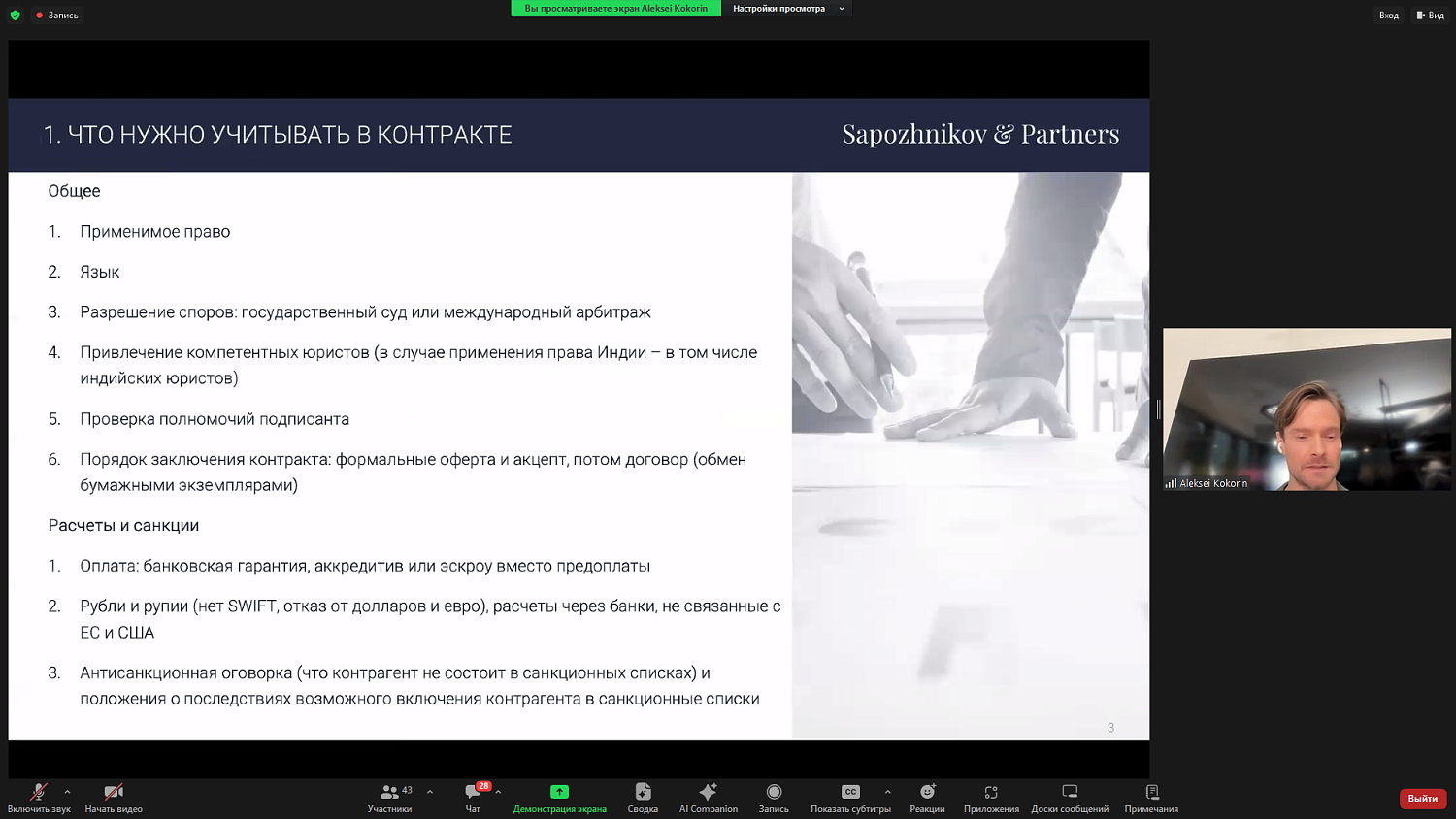The width and height of the screenshot is (1456, 819).
Task: Open the Чат chat panel
Action: click(x=473, y=797)
